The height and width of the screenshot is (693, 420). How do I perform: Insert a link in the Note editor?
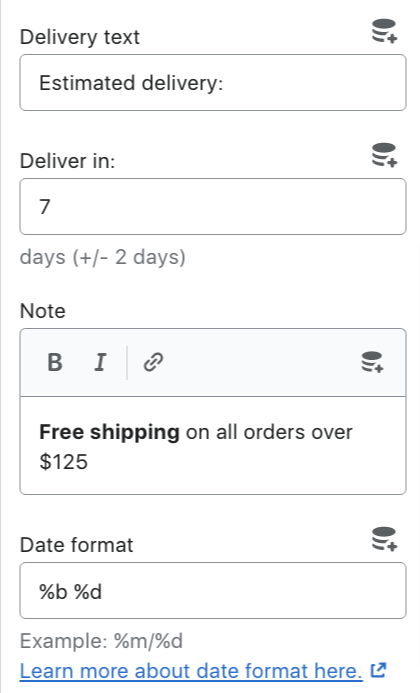coord(153,362)
